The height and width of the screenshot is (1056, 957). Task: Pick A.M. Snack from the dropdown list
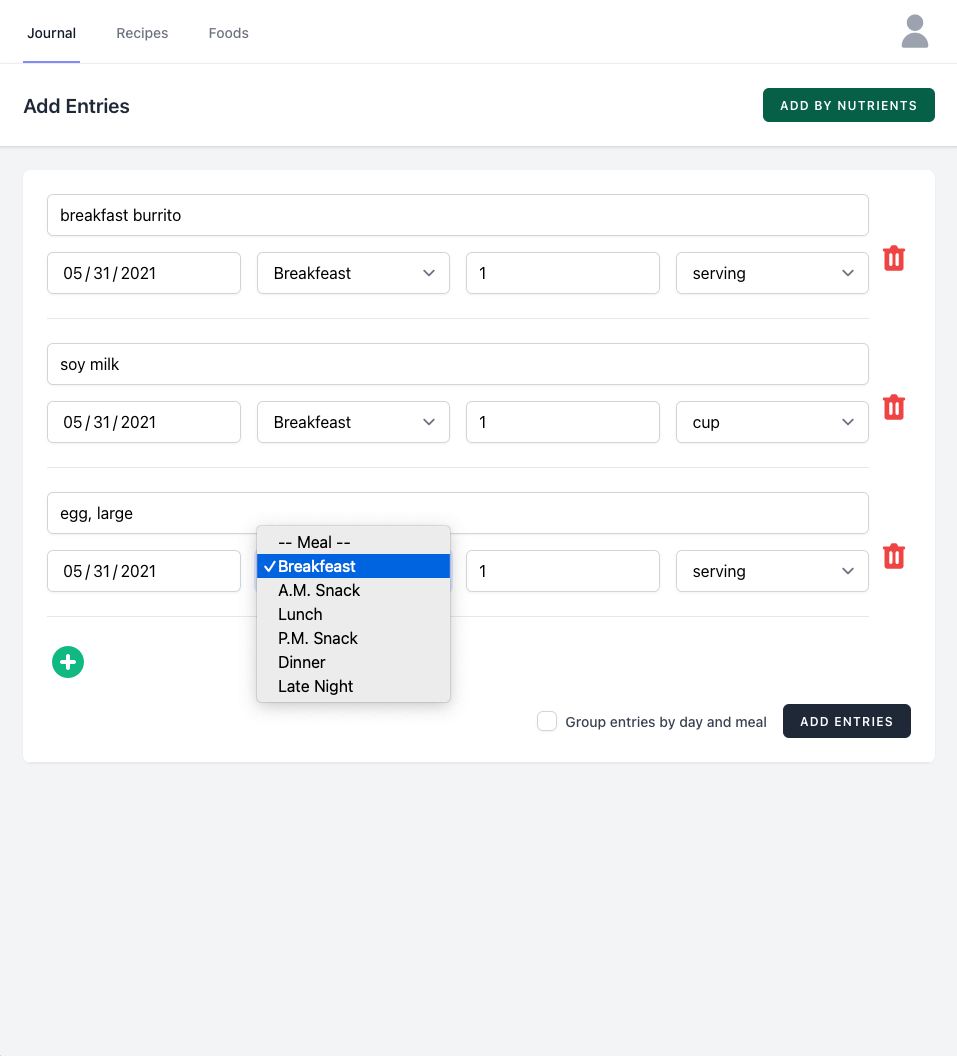(x=319, y=590)
